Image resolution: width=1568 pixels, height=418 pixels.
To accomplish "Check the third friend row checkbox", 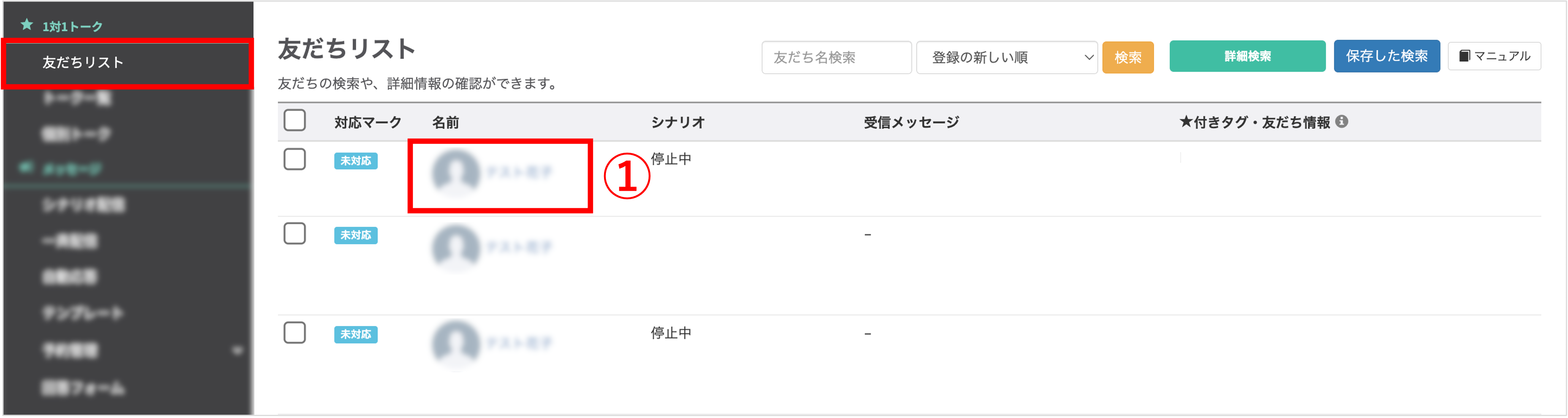I will 295,333.
